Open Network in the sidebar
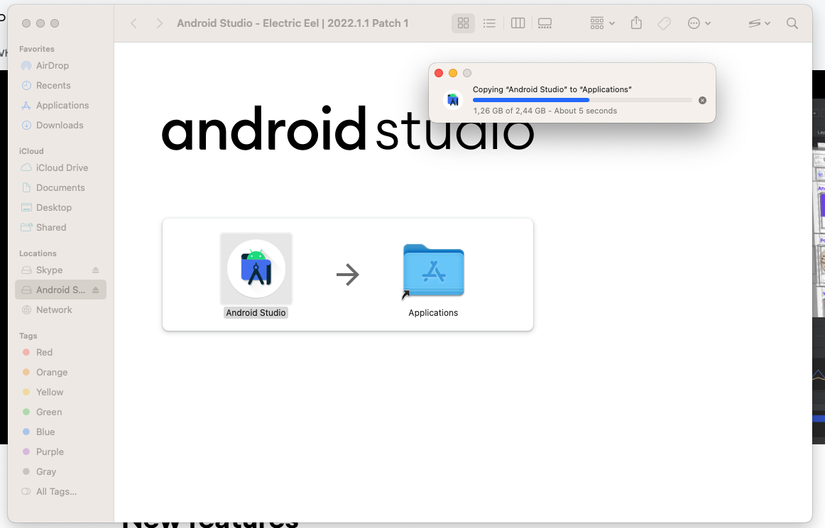Image resolution: width=825 pixels, height=528 pixels. click(x=61, y=310)
